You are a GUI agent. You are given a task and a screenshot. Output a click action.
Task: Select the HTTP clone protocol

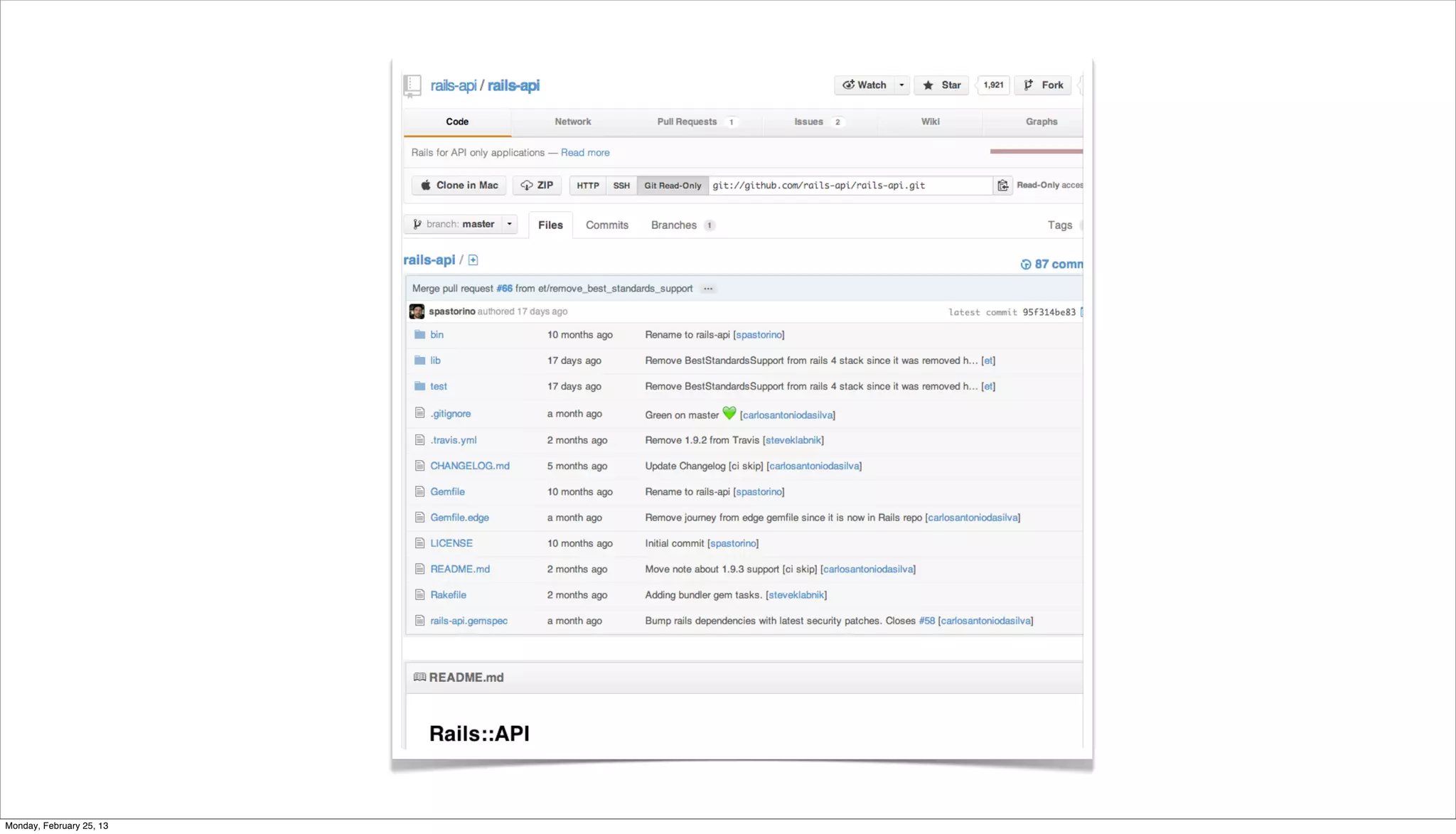coord(587,186)
